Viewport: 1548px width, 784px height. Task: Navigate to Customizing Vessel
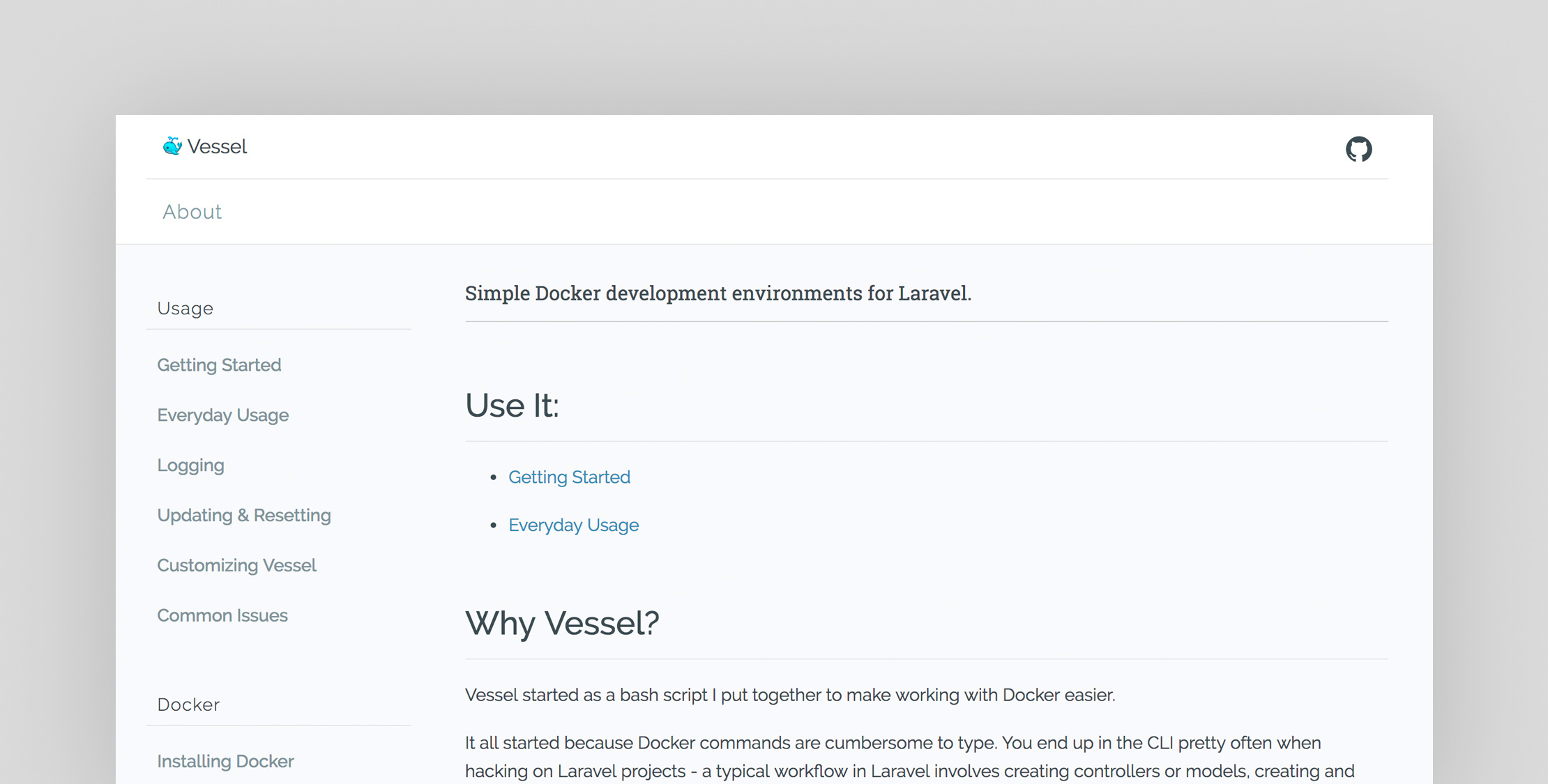236,565
